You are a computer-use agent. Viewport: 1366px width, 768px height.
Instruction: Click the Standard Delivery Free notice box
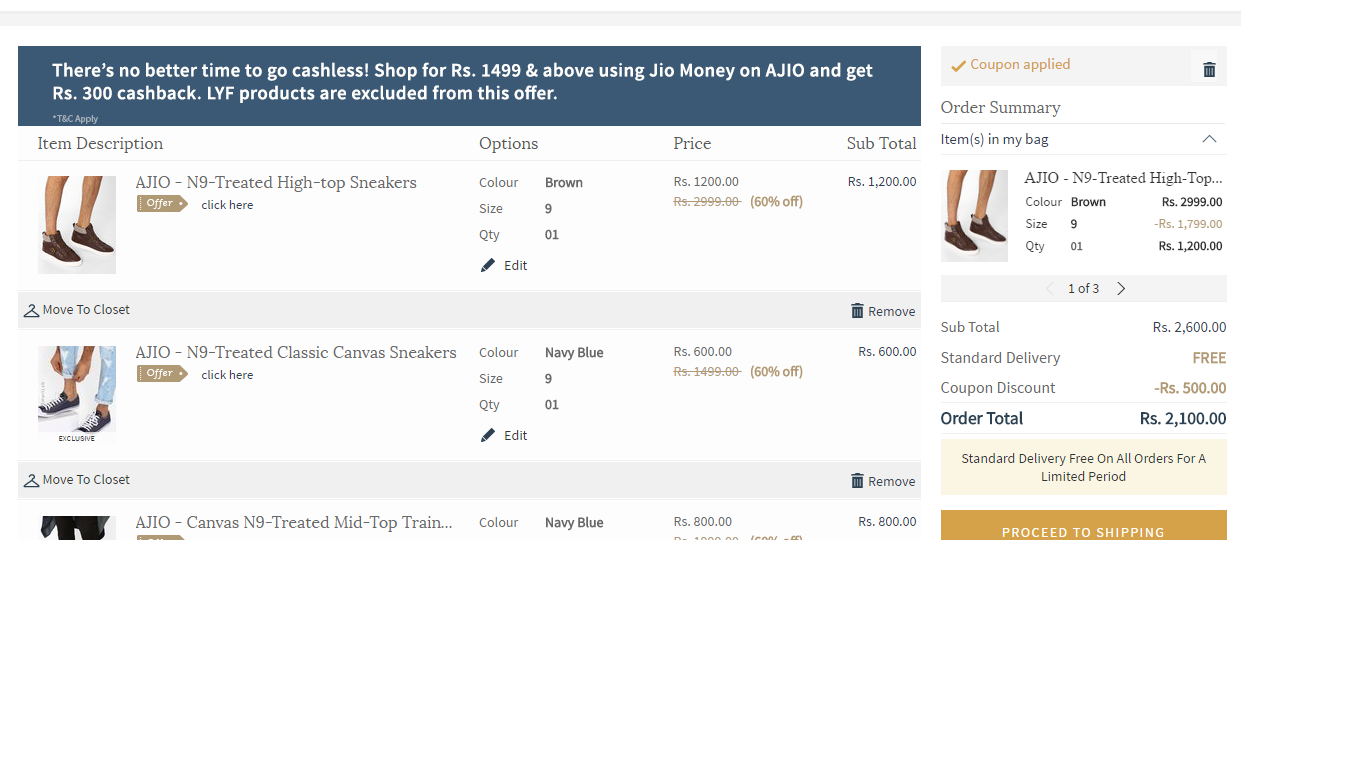point(1083,467)
